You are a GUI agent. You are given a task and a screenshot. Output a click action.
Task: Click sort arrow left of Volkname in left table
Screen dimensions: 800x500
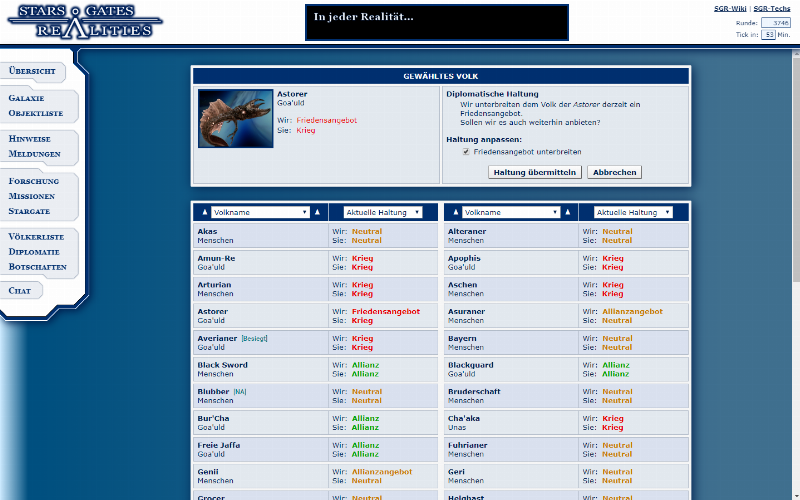[204, 212]
